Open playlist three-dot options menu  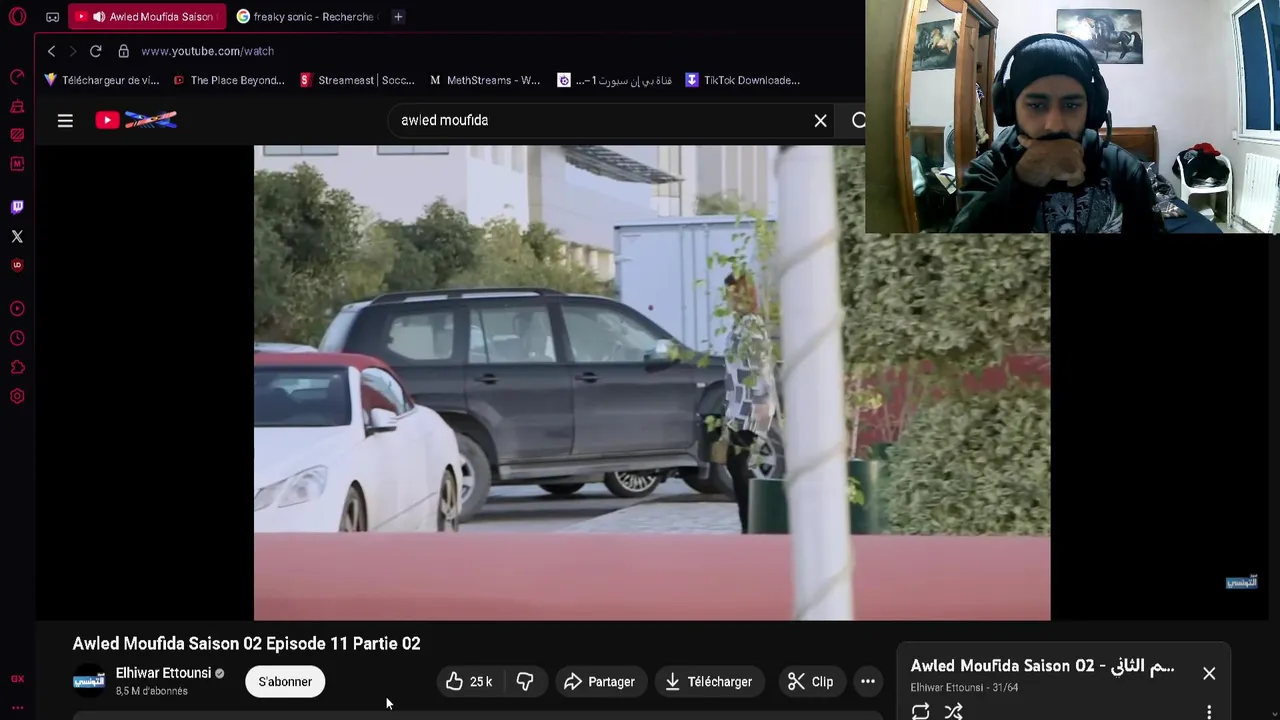tap(1209, 712)
